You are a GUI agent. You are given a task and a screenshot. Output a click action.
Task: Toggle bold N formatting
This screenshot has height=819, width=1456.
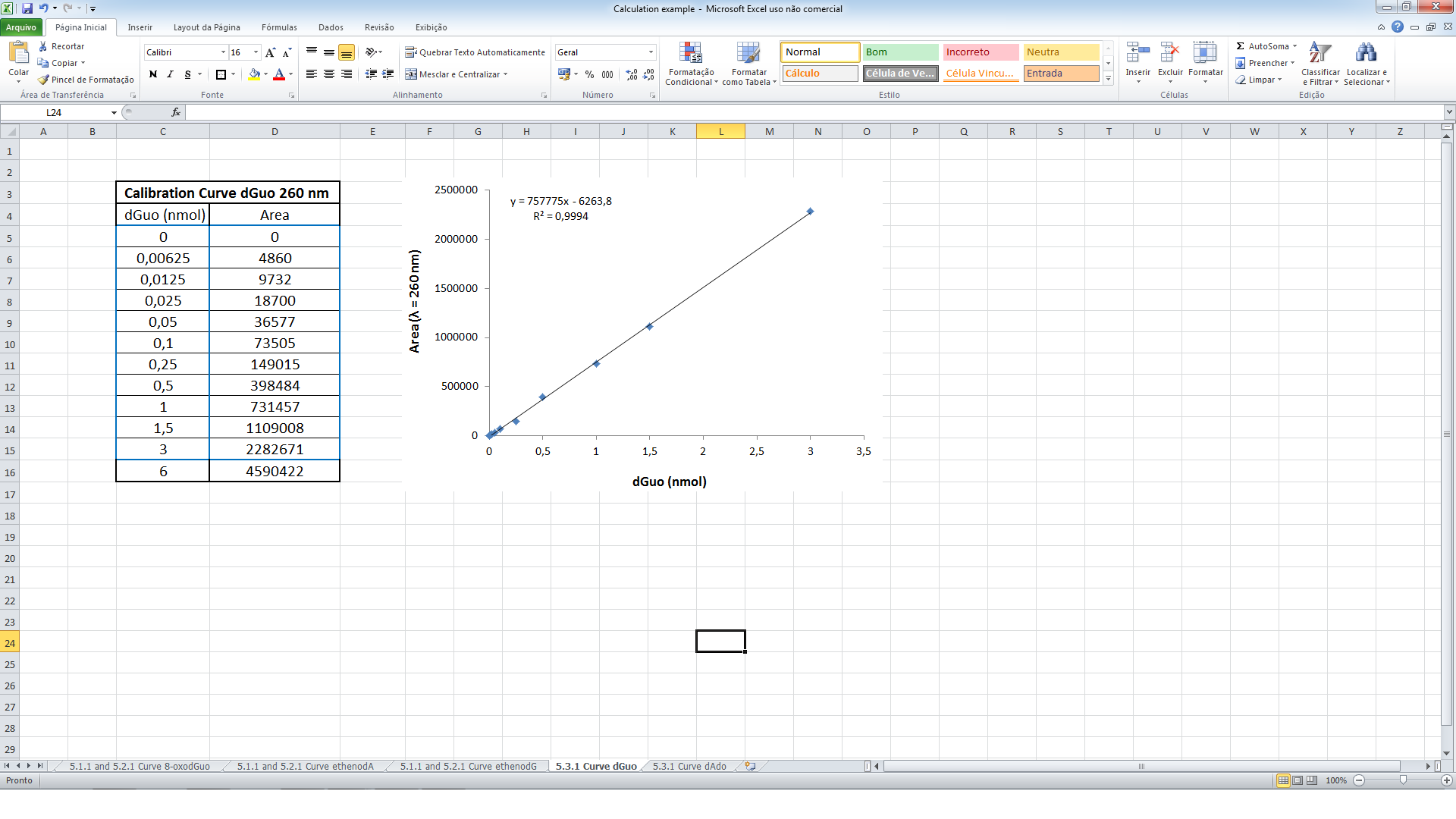[x=153, y=74]
